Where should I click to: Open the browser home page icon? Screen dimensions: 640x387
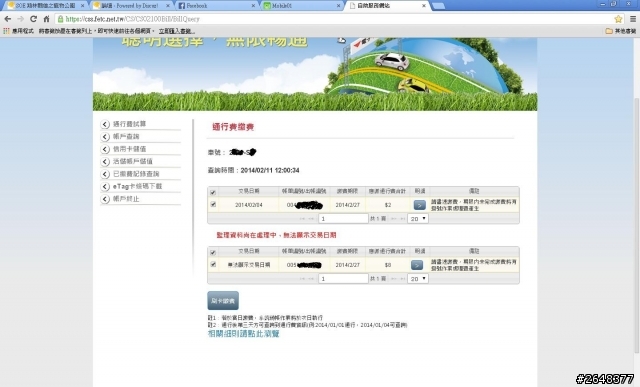(47, 19)
